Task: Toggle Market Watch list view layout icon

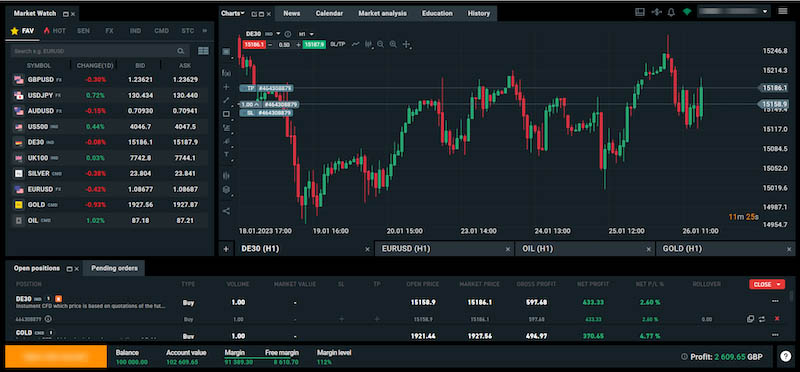Action: click(x=203, y=51)
